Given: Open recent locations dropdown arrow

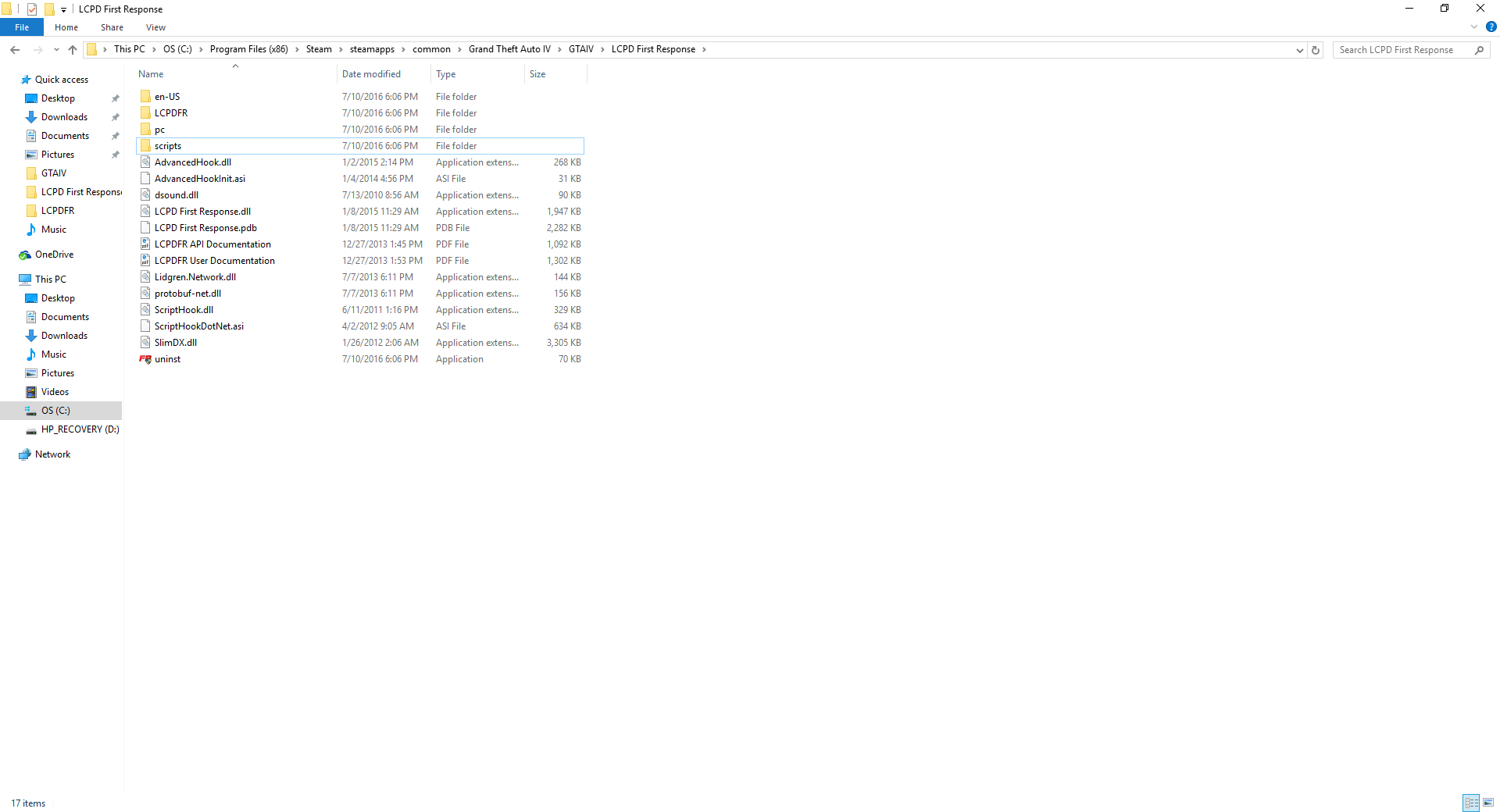Looking at the screenshot, I should (x=56, y=50).
